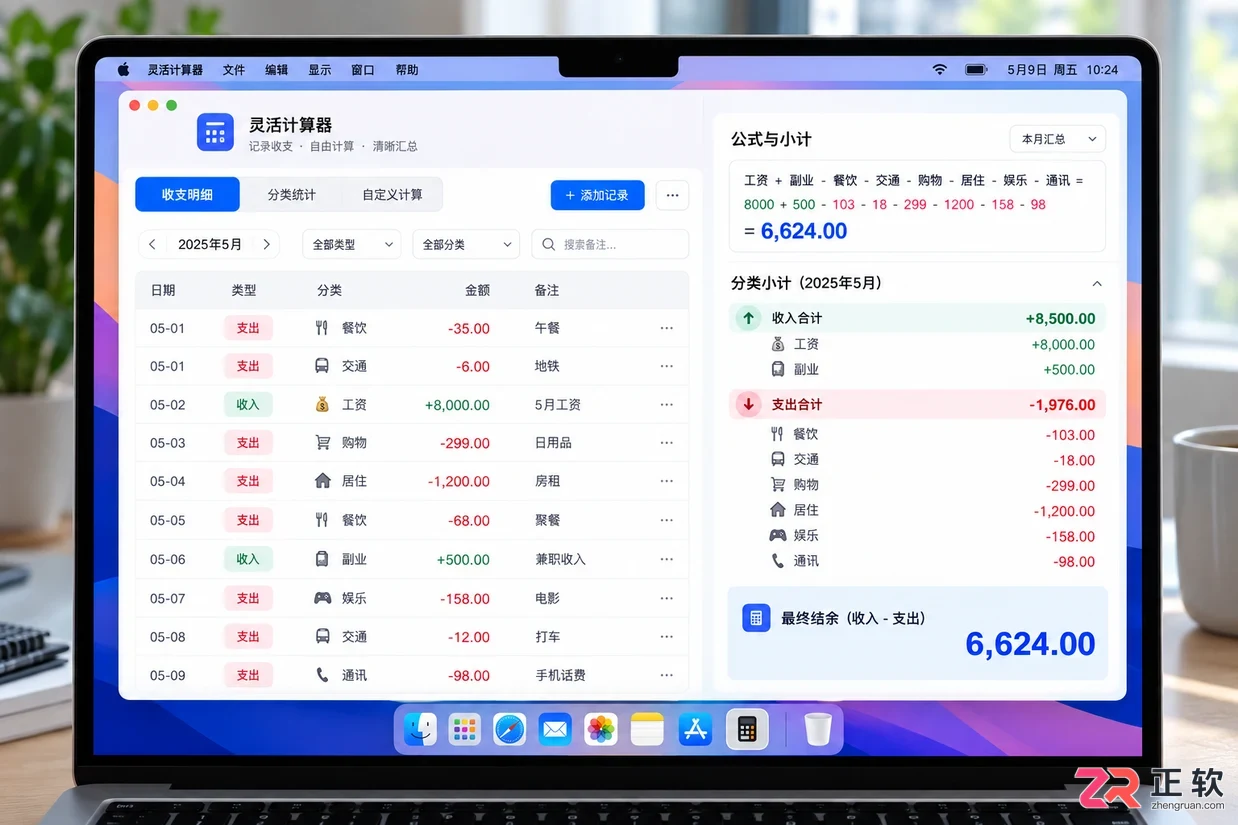Click the 收入 tag in 05-06 row
The image size is (1238, 825).
click(248, 559)
